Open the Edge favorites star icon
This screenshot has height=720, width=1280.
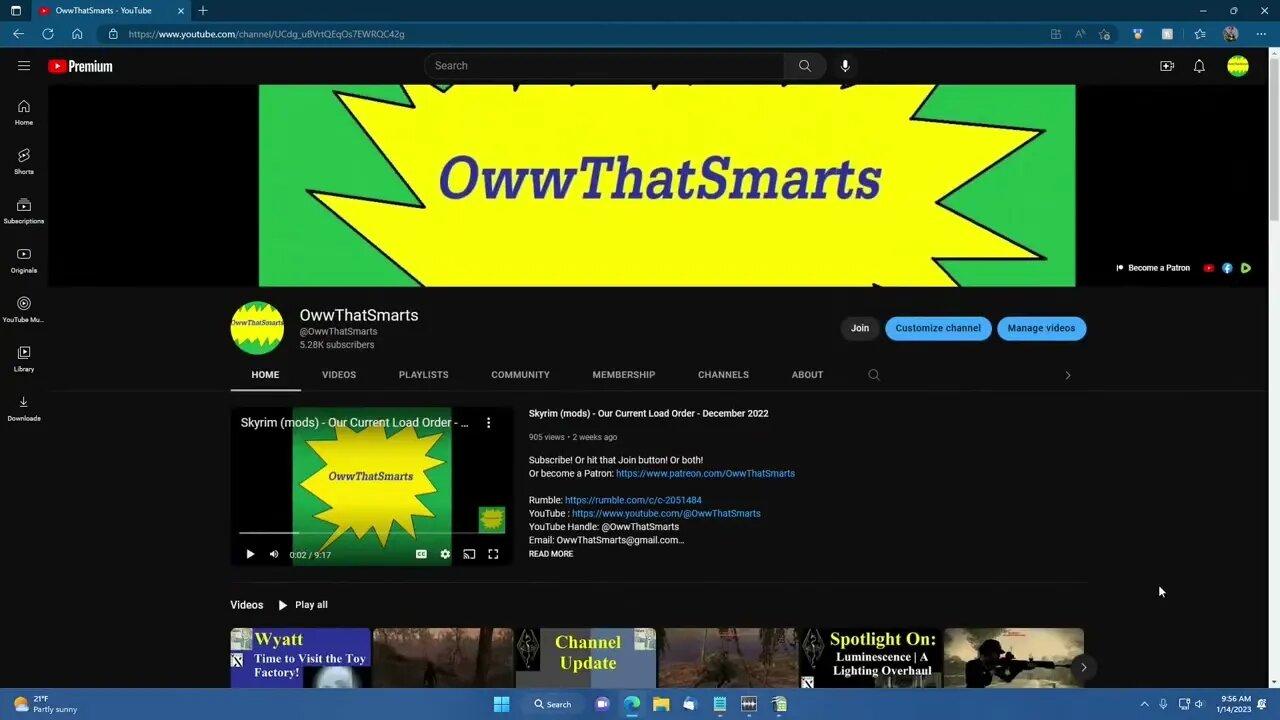pos(1200,34)
